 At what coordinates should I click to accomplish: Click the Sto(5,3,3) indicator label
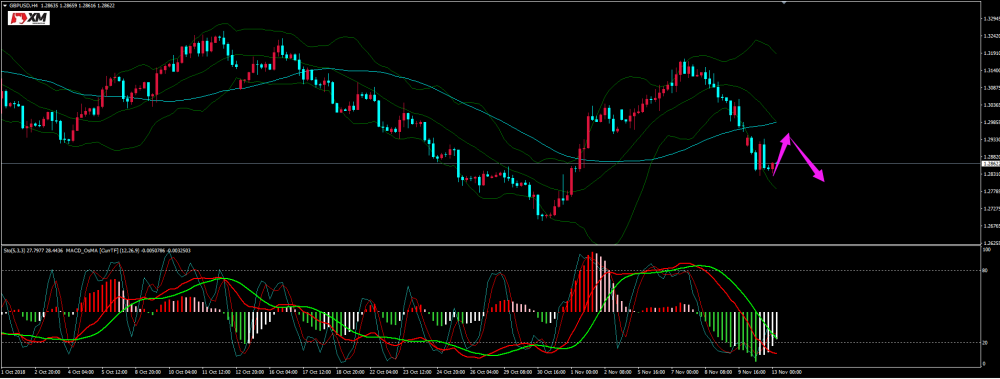[x=14, y=250]
